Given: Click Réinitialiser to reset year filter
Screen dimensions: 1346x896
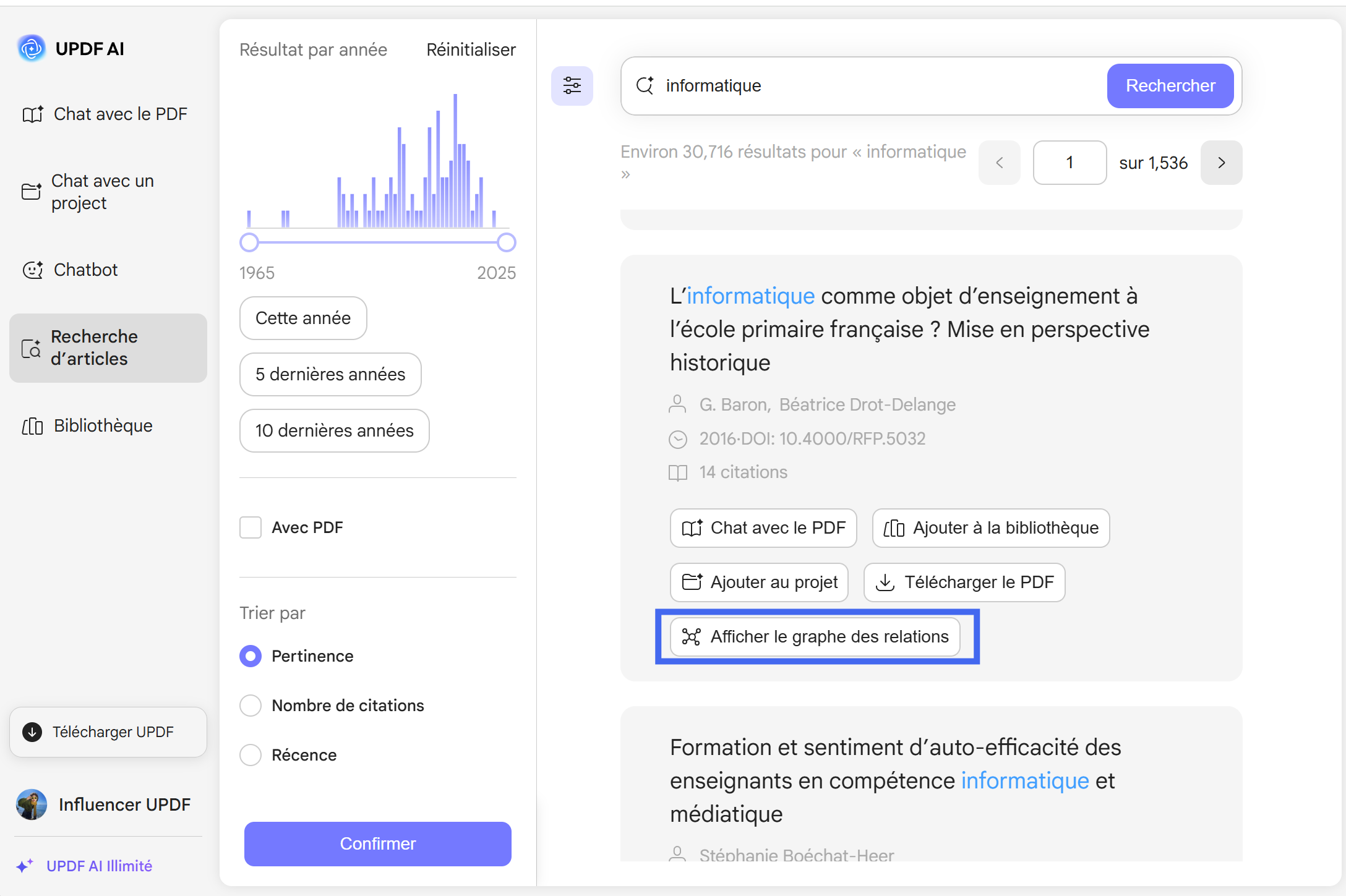Looking at the screenshot, I should point(471,50).
